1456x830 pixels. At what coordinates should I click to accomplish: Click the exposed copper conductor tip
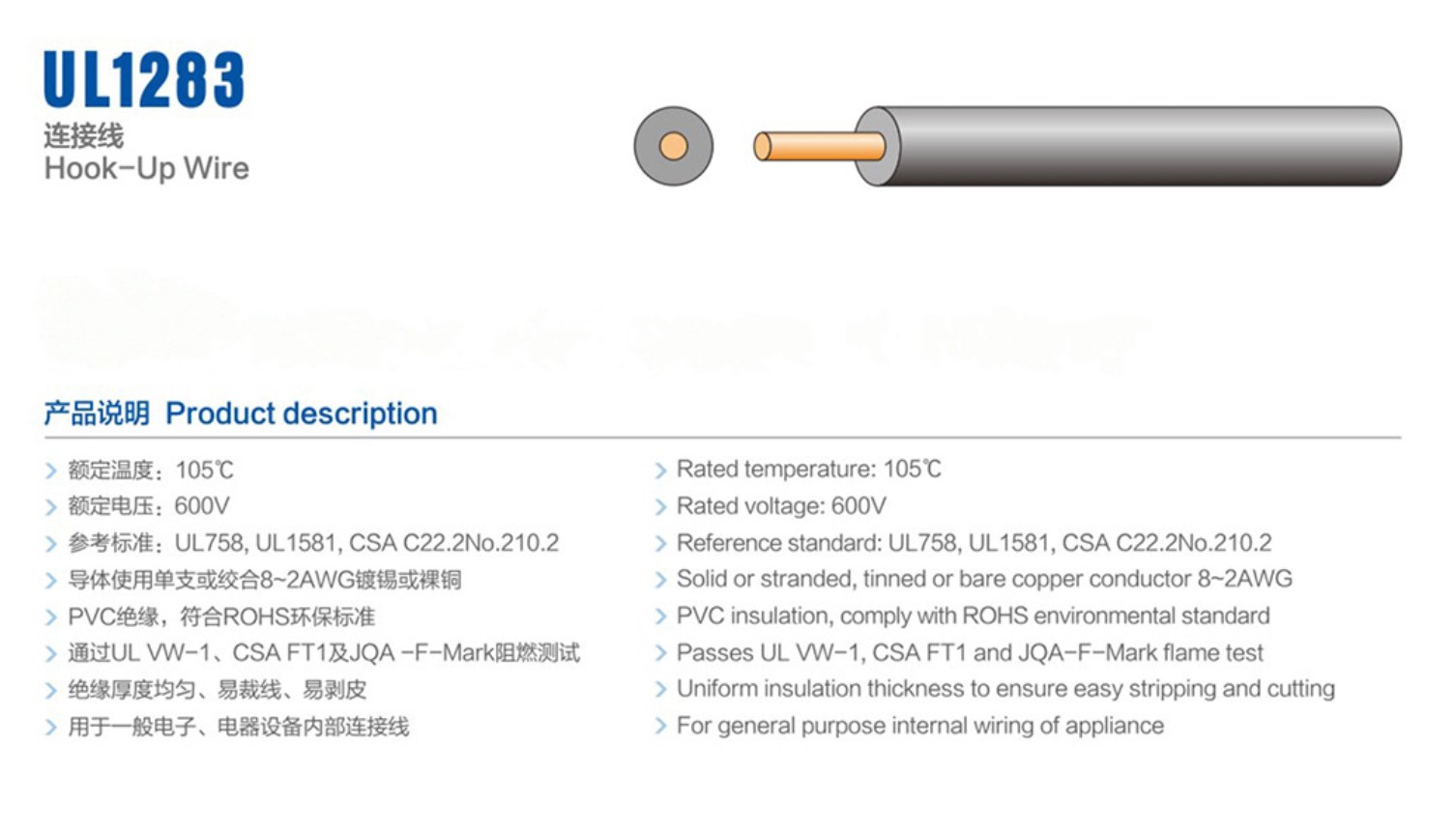(x=818, y=146)
